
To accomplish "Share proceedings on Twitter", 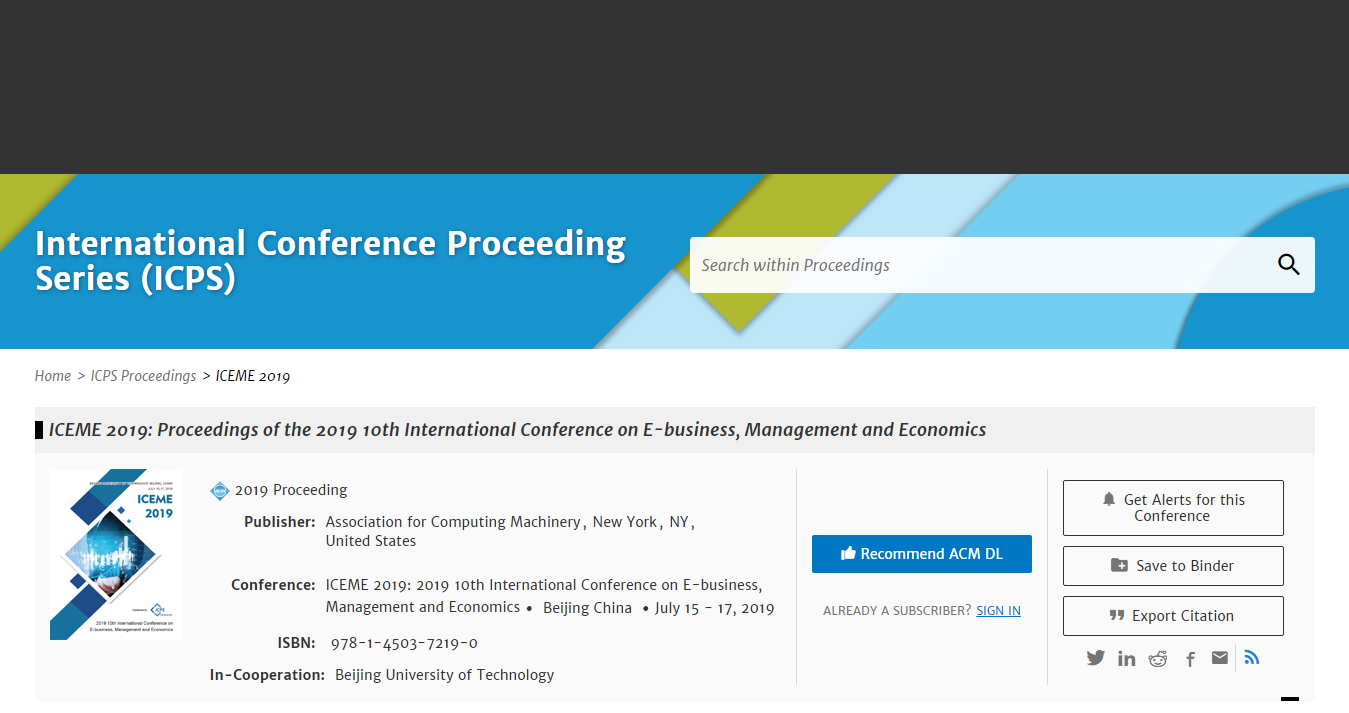I will tap(1096, 658).
